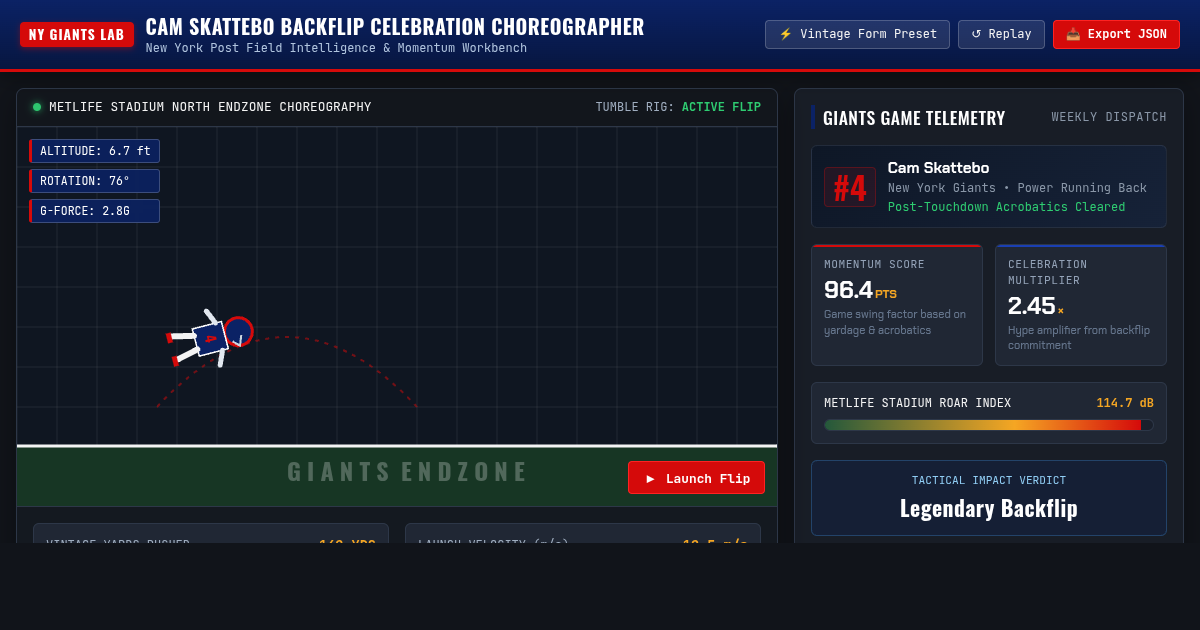
Task: Click New York Post Field Intelligence subtitle
Action: pyautogui.click(x=336, y=48)
